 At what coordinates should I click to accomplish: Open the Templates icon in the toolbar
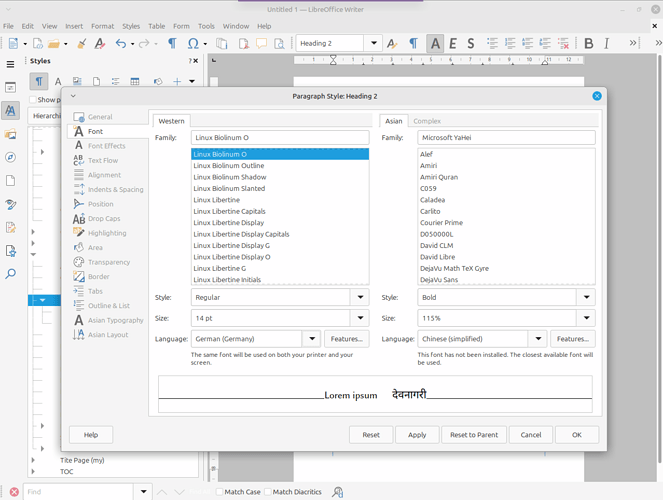coord(38,44)
